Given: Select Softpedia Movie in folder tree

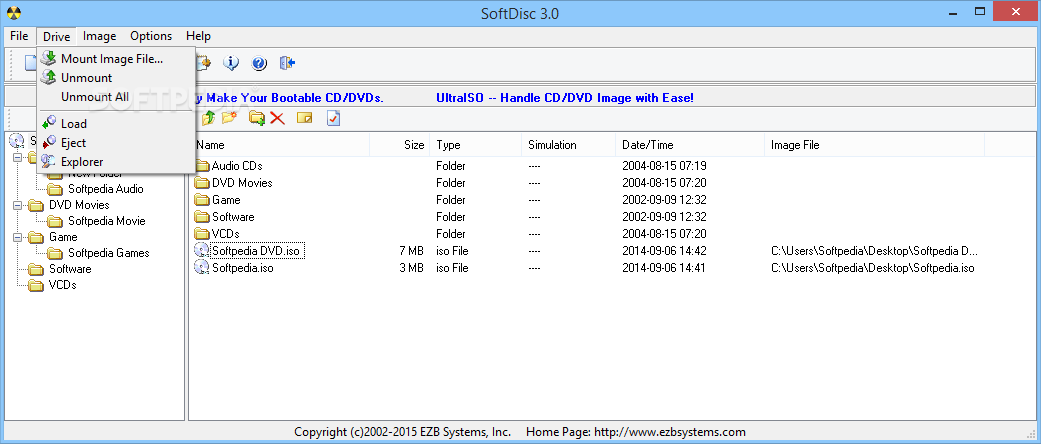Looking at the screenshot, I should 106,220.
